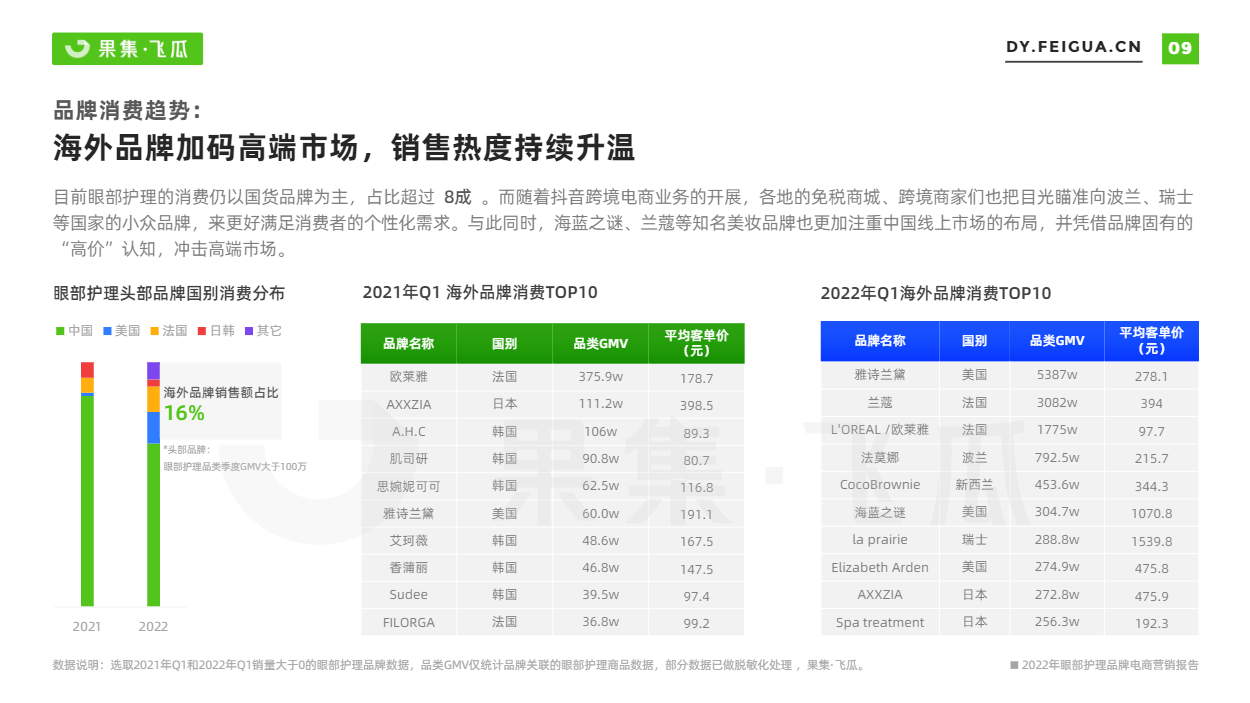Viewport: 1250px width, 703px height.
Task: Click the 波兰 country cell
Action: point(974,457)
